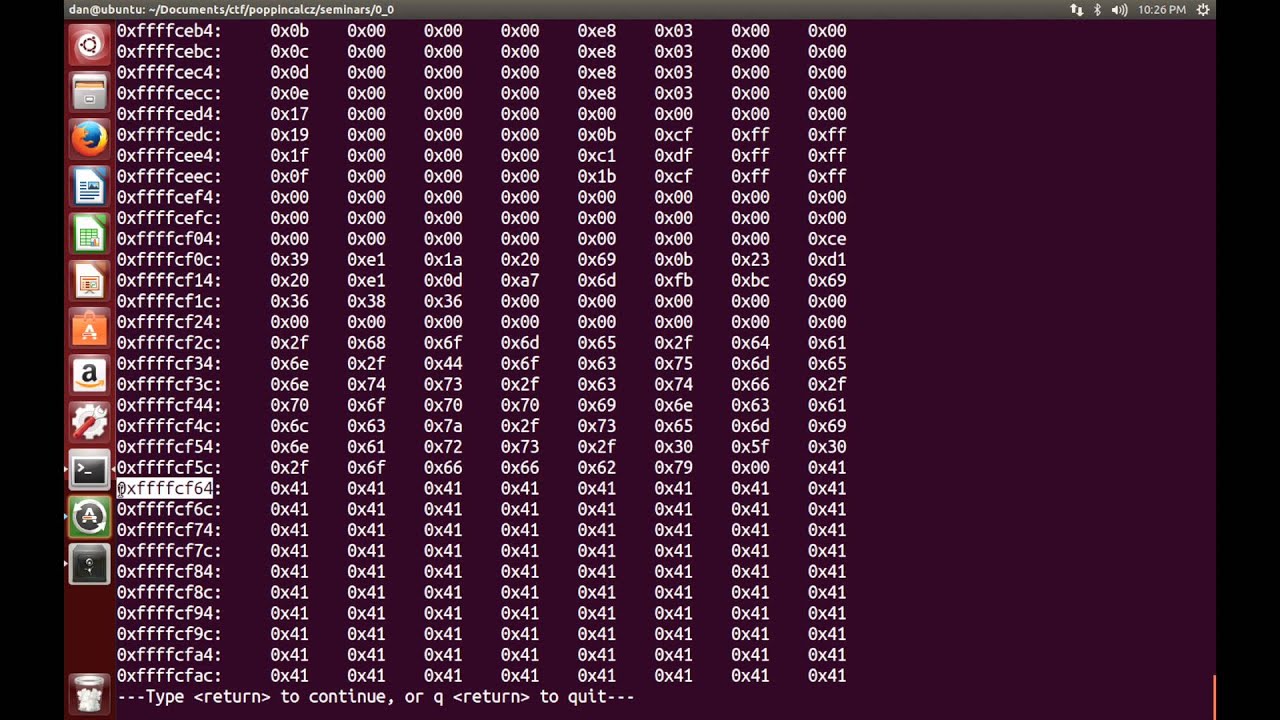Open the 10:26 PM clock menu
1280x720 pixels.
(1161, 9)
